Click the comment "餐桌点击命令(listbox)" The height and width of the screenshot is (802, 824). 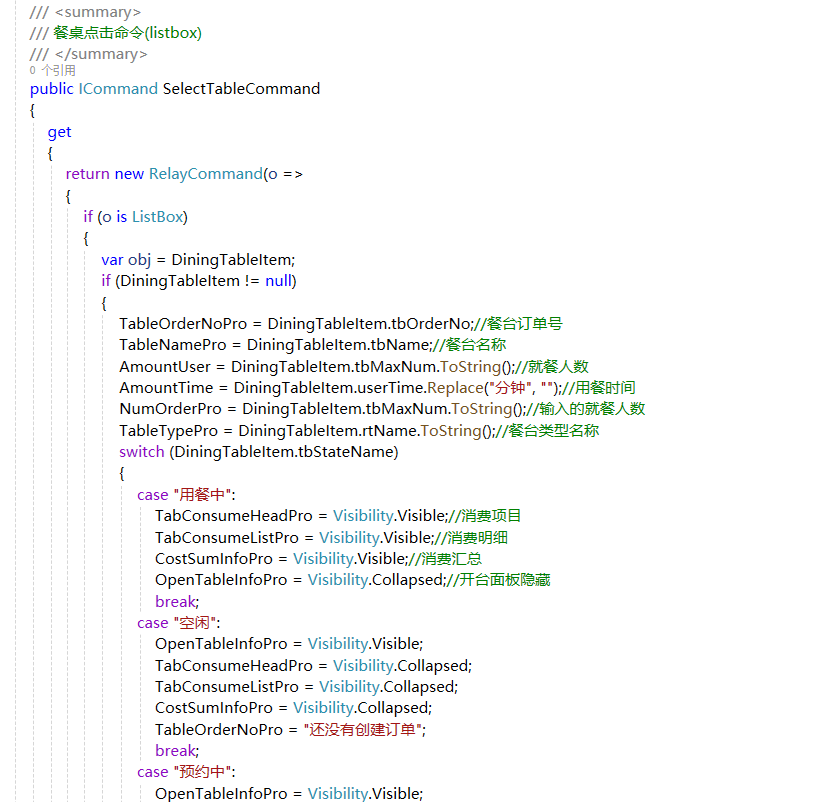point(127,33)
